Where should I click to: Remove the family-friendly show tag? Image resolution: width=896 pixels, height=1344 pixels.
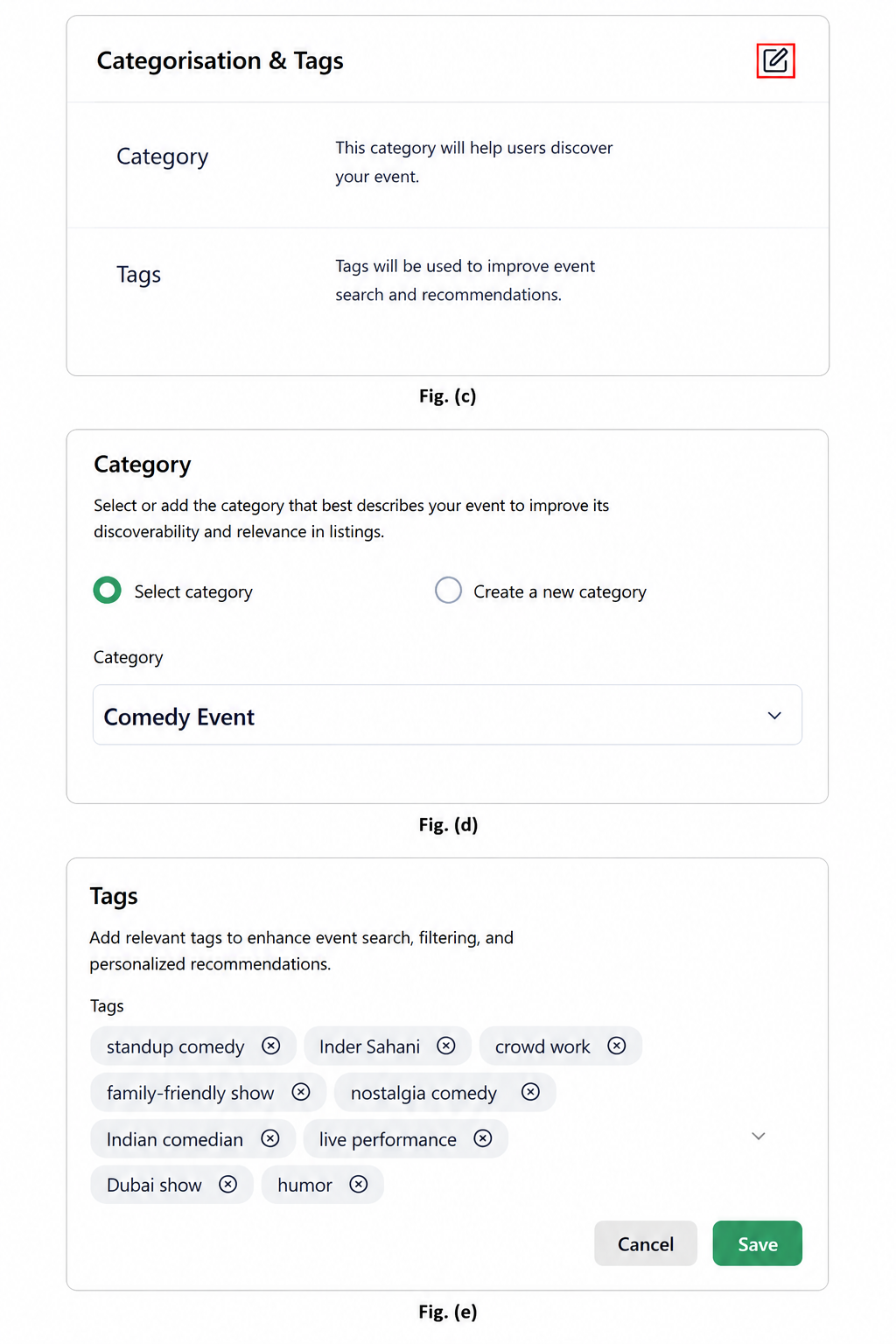[x=301, y=1092]
